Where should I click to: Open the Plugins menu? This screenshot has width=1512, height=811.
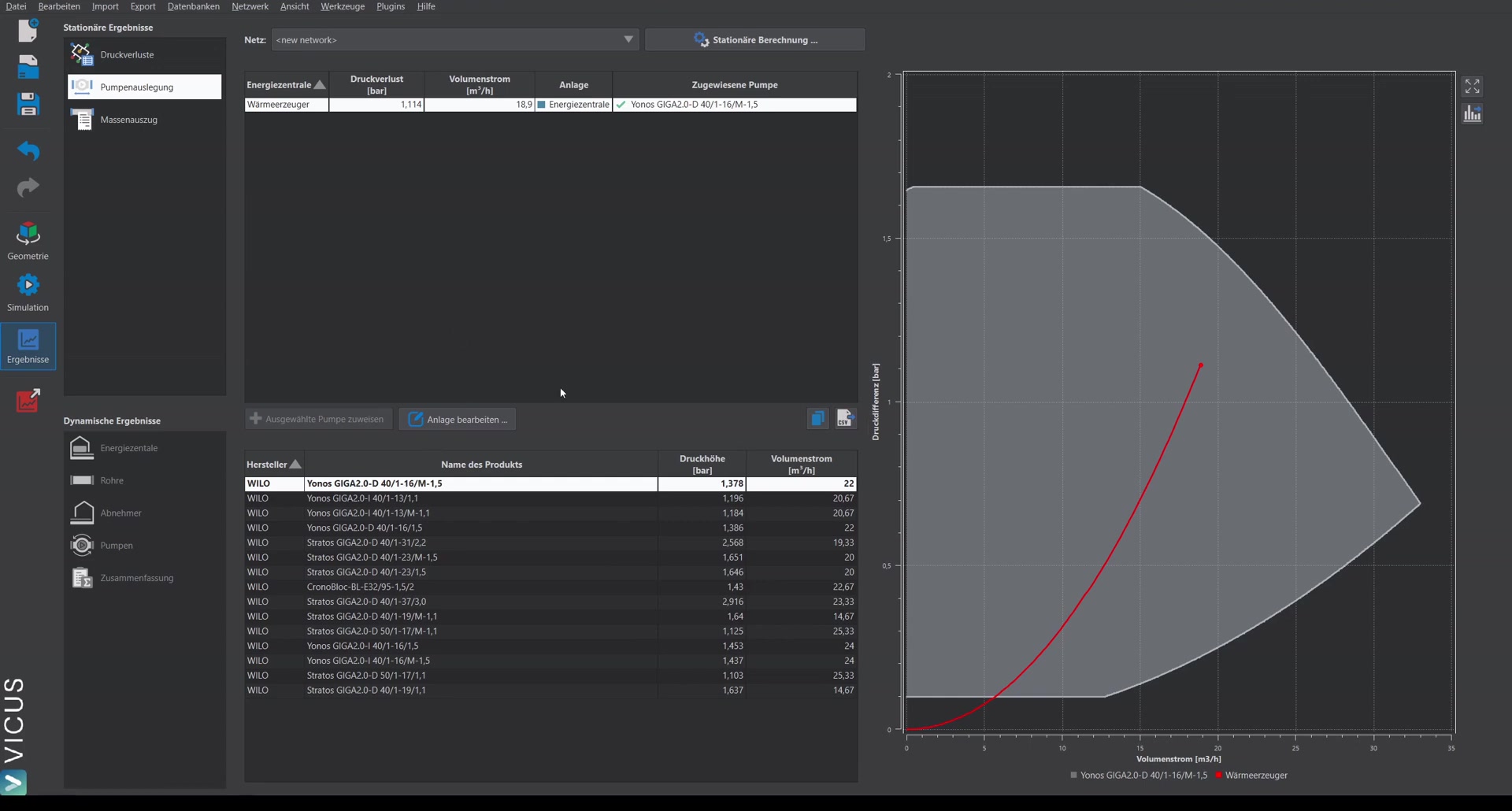point(391,6)
